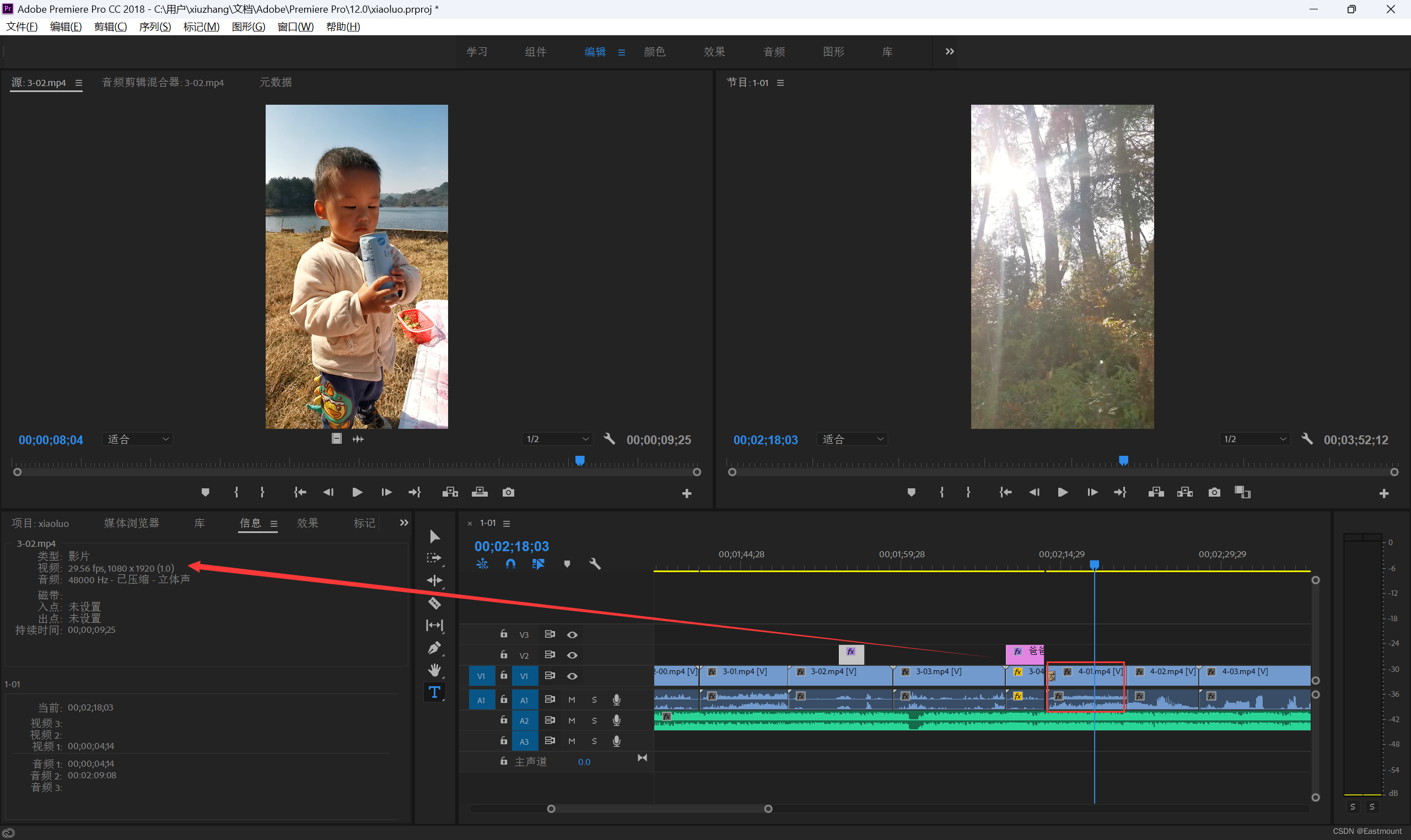The image size is (1411, 840).
Task: Switch to 音频剪辑混合器 tab
Action: 163,83
